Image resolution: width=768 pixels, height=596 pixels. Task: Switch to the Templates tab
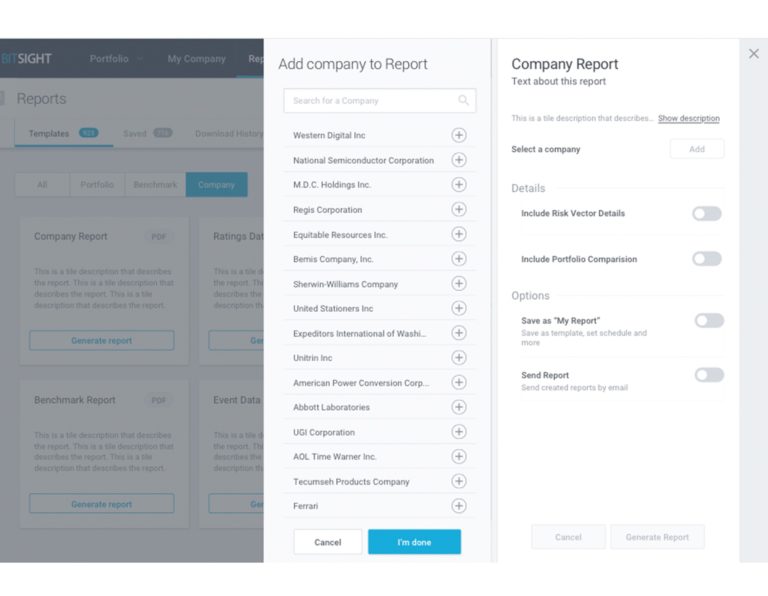click(x=64, y=133)
